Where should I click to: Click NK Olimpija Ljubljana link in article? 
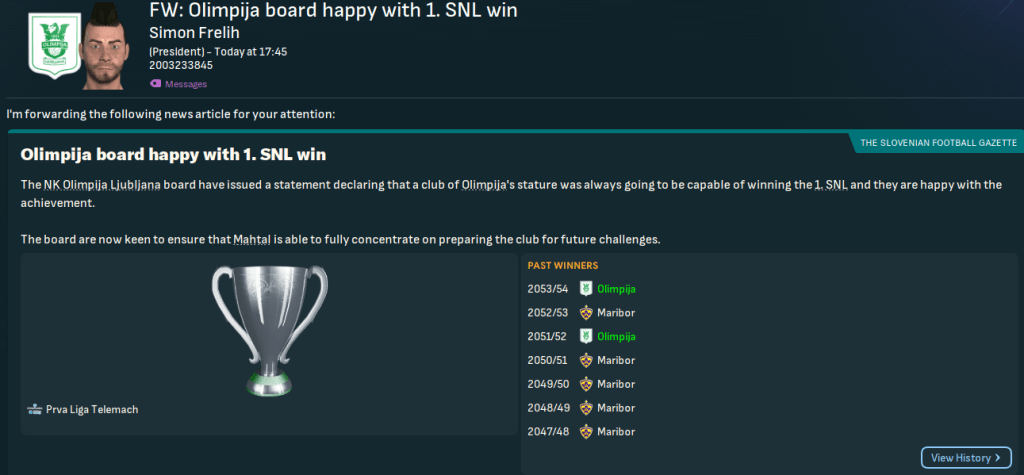(x=107, y=185)
